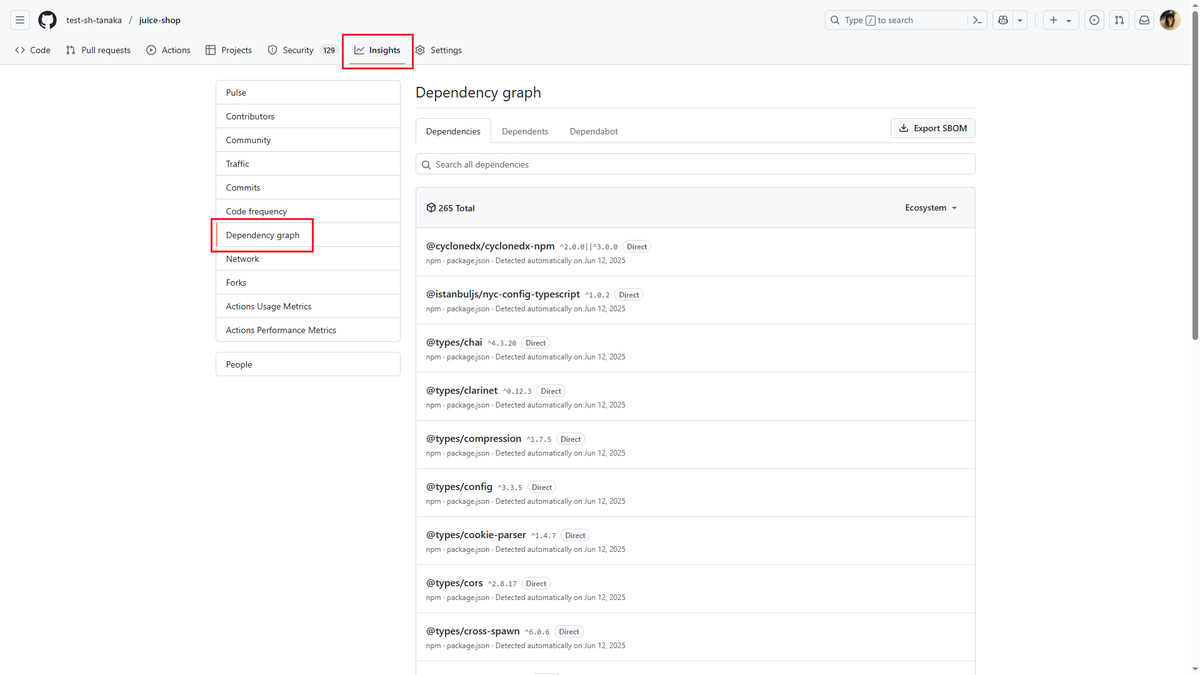The width and height of the screenshot is (1200, 675).
Task: Switch to the Actions tab
Action: [168, 50]
